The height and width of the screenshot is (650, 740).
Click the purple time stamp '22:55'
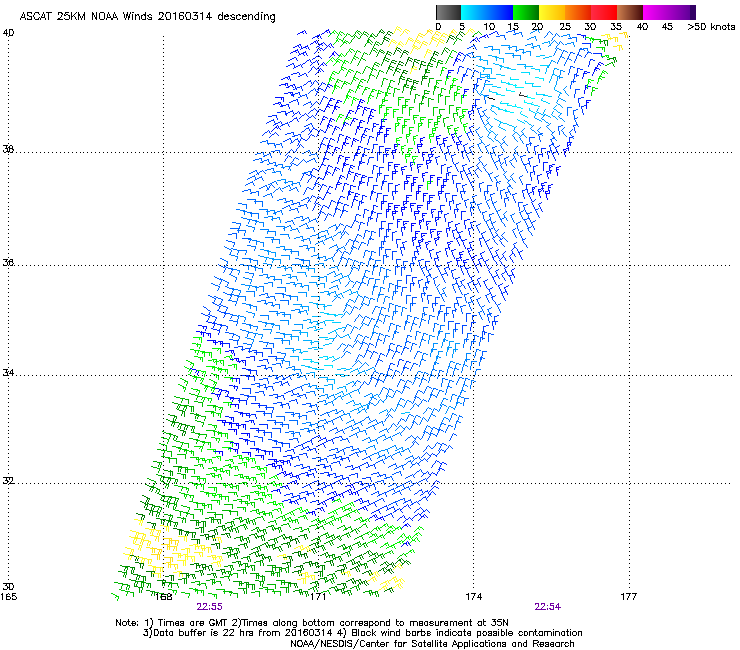tap(210, 607)
